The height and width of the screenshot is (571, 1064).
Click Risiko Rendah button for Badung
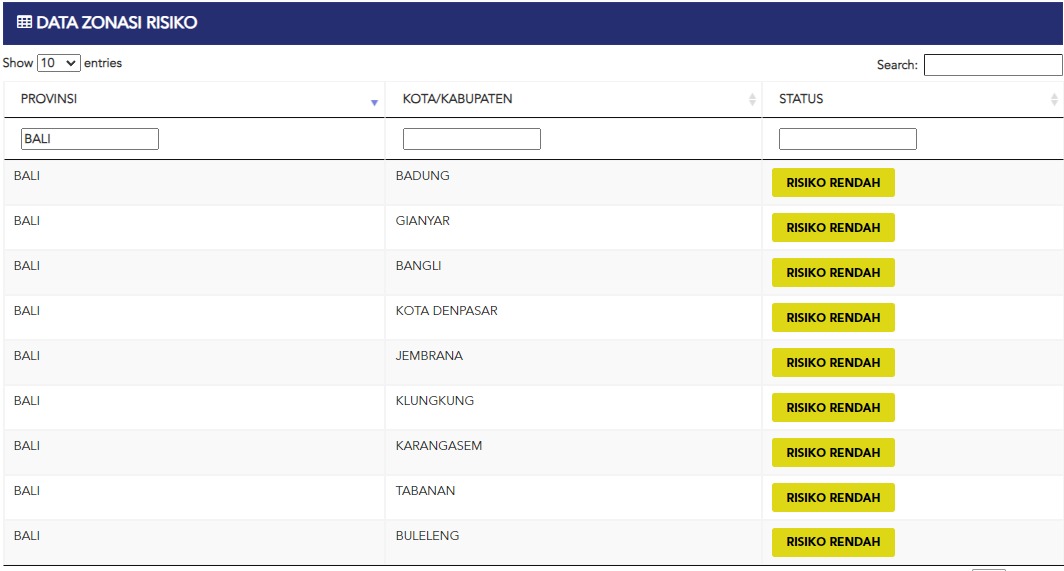tap(833, 183)
